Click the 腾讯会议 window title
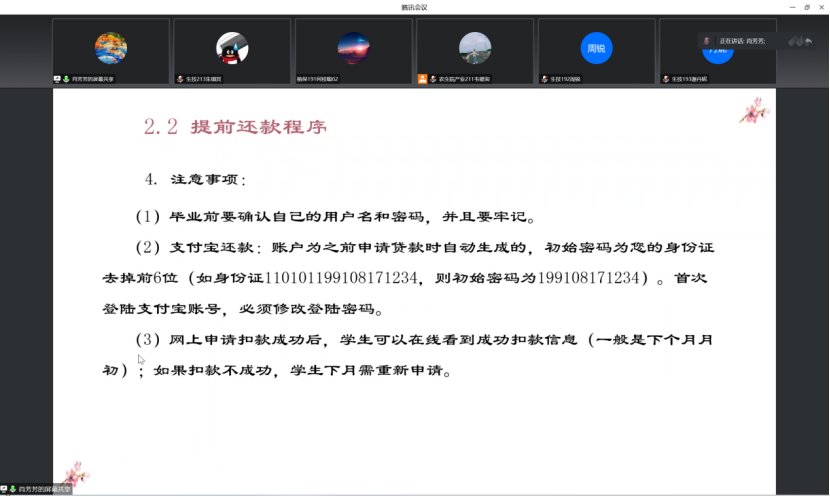Screen dimensions: 830x497 (x=414, y=6)
